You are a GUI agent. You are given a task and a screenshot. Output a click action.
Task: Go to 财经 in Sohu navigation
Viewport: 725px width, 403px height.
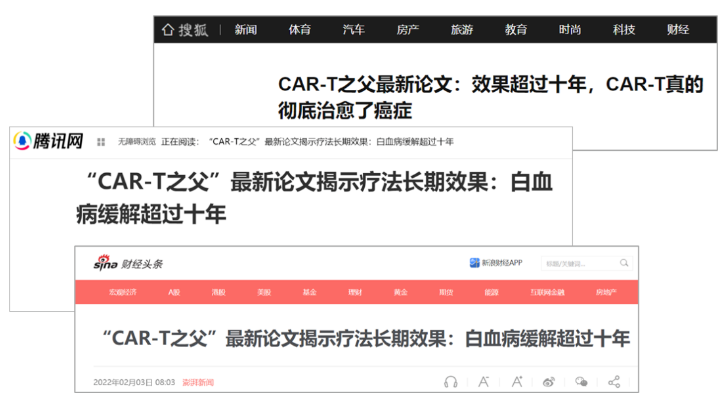[678, 30]
